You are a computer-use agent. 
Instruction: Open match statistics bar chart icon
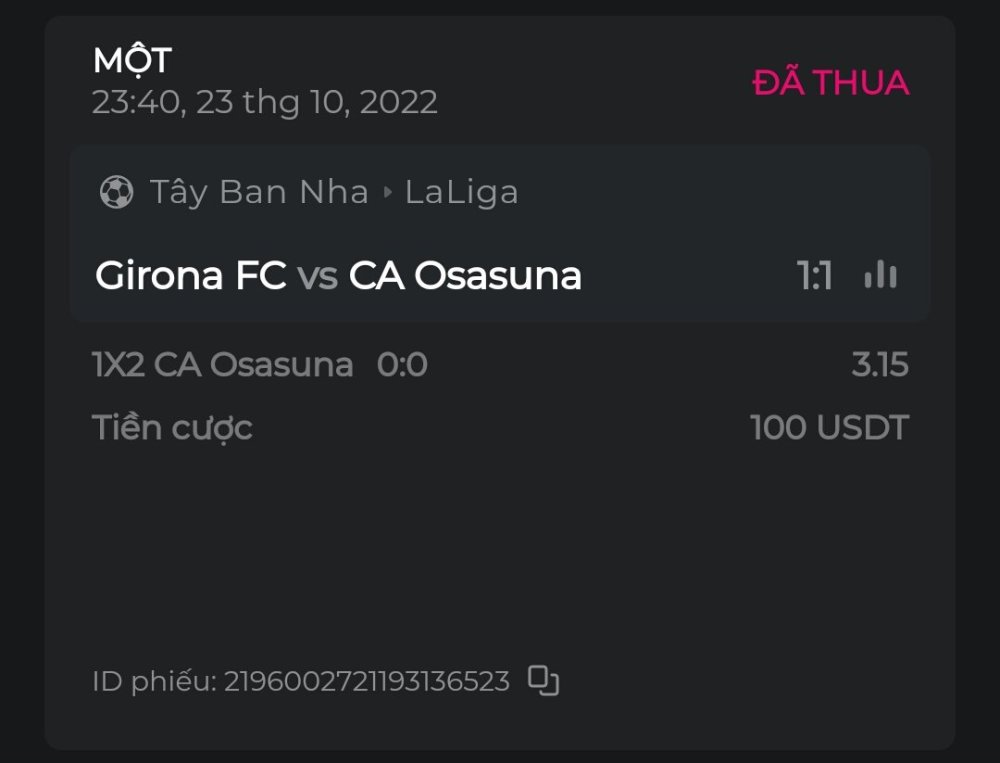pyautogui.click(x=880, y=275)
